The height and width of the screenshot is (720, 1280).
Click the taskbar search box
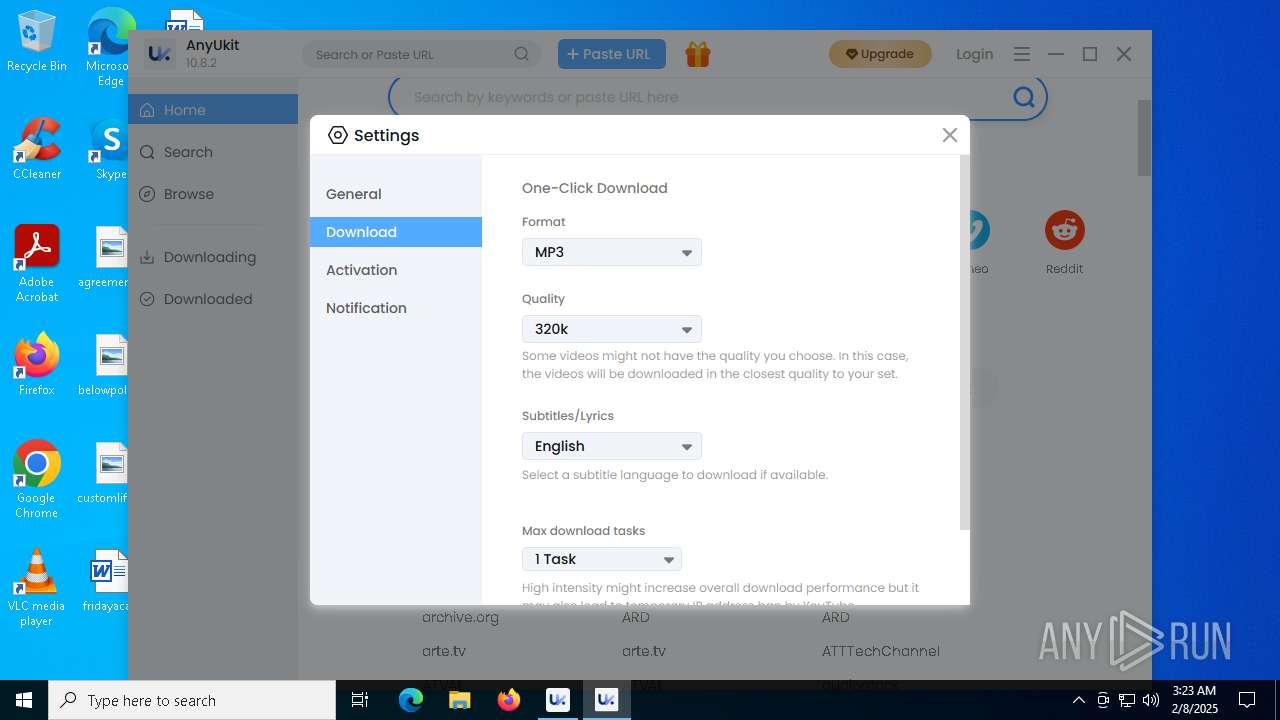click(x=192, y=700)
